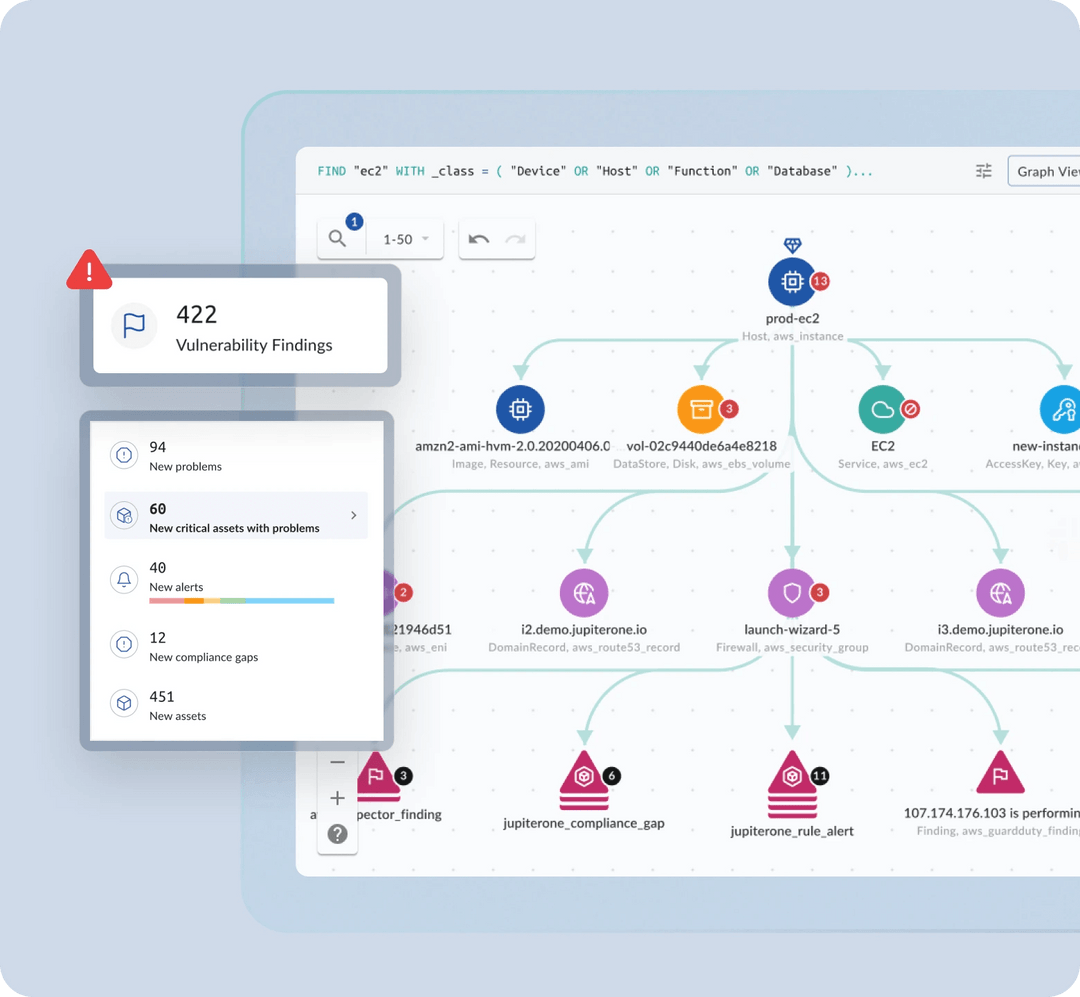Click the colored alerts progress bar

[x=240, y=600]
